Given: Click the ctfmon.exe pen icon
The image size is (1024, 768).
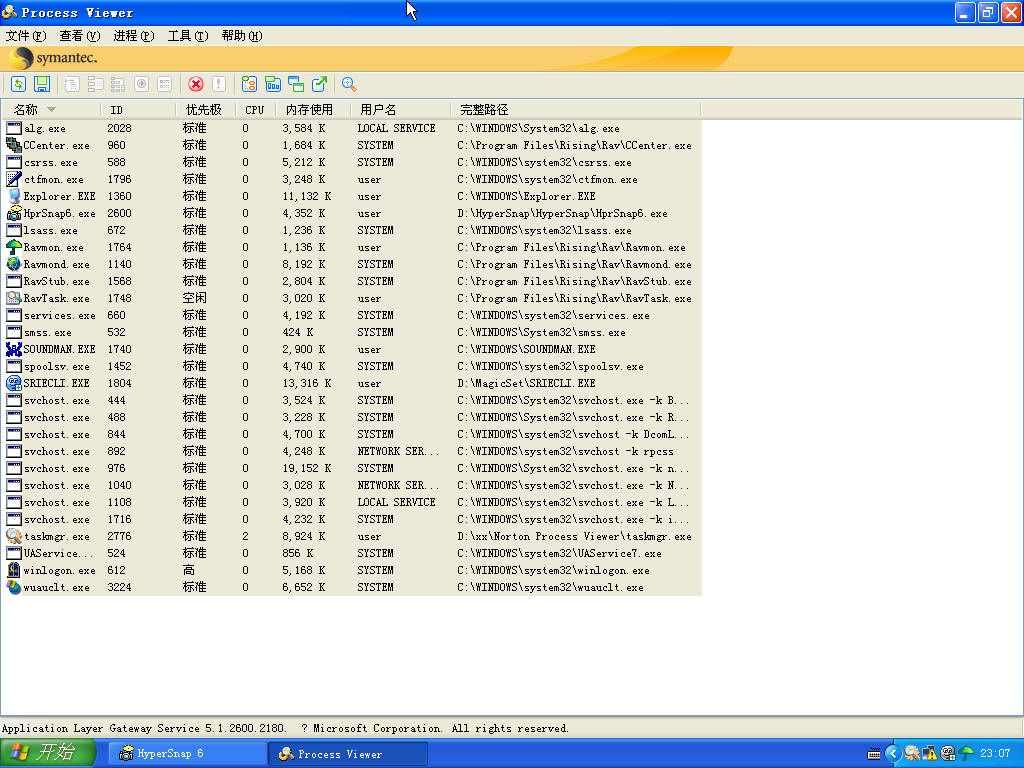Looking at the screenshot, I should [x=14, y=179].
